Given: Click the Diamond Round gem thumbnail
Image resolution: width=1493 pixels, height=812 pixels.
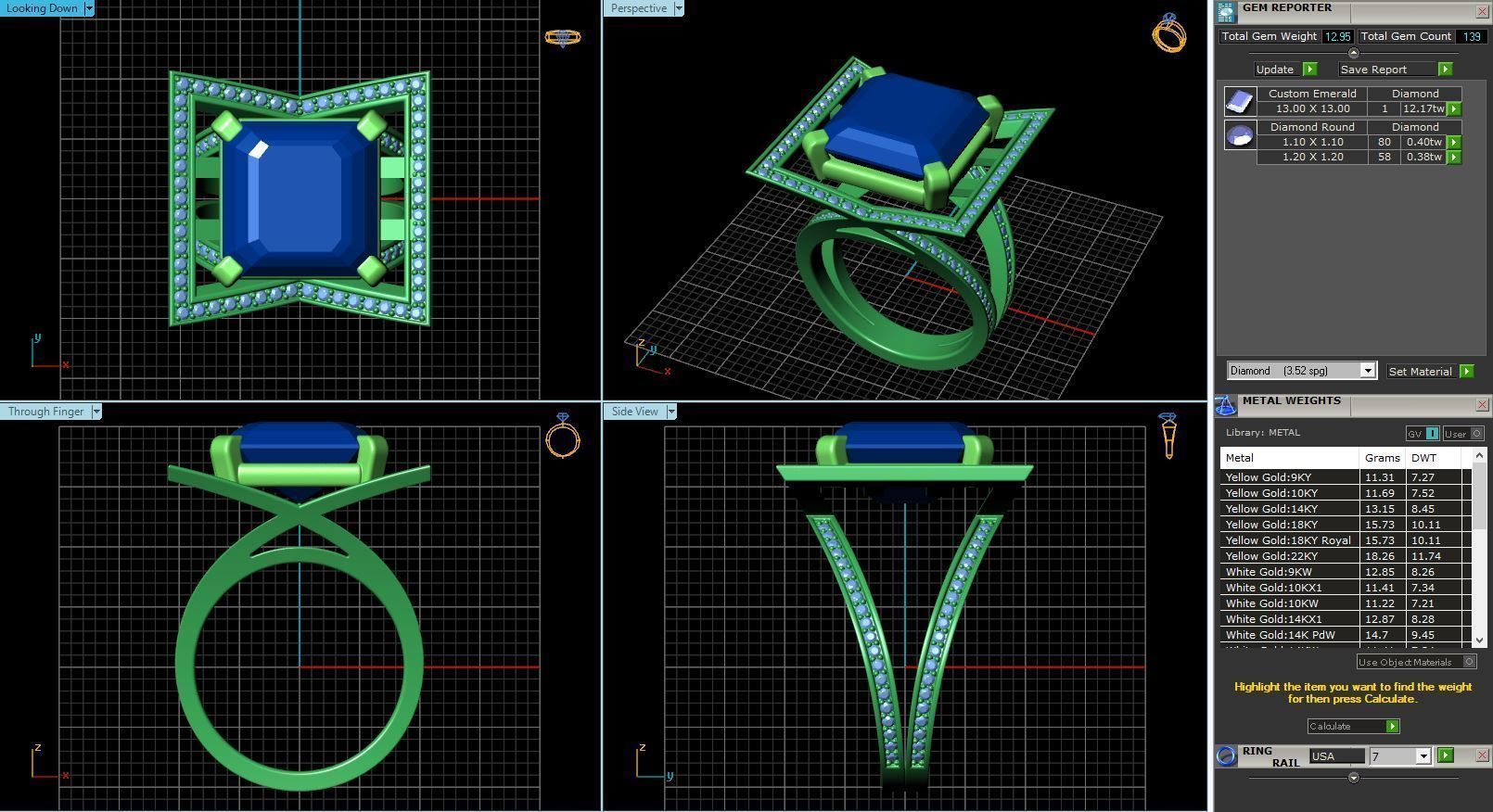Looking at the screenshot, I should (1240, 135).
